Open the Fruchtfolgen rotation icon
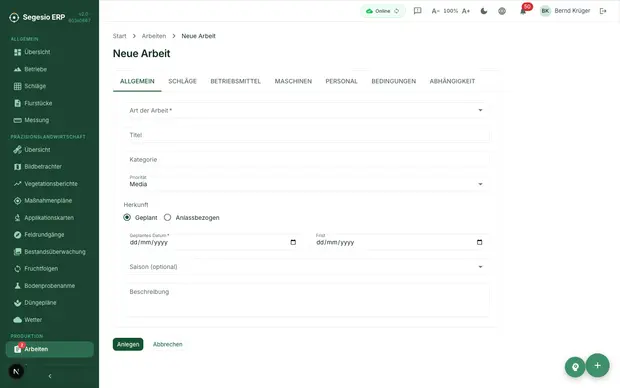This screenshot has width=620, height=388. [17, 269]
